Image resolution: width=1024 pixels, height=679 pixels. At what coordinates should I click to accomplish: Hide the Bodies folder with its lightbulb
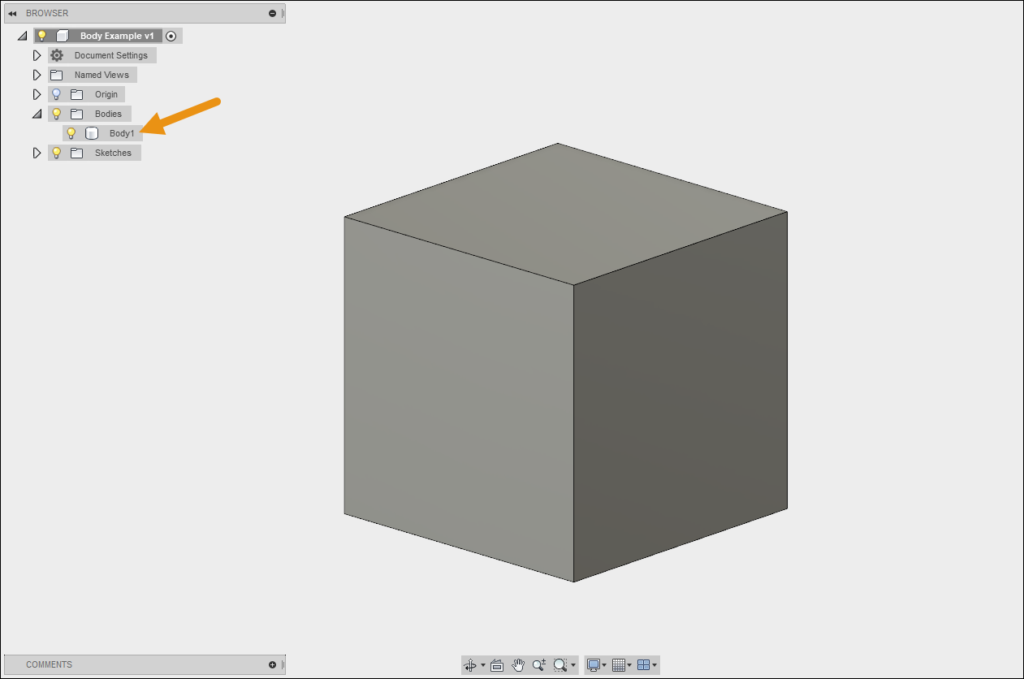(x=55, y=113)
